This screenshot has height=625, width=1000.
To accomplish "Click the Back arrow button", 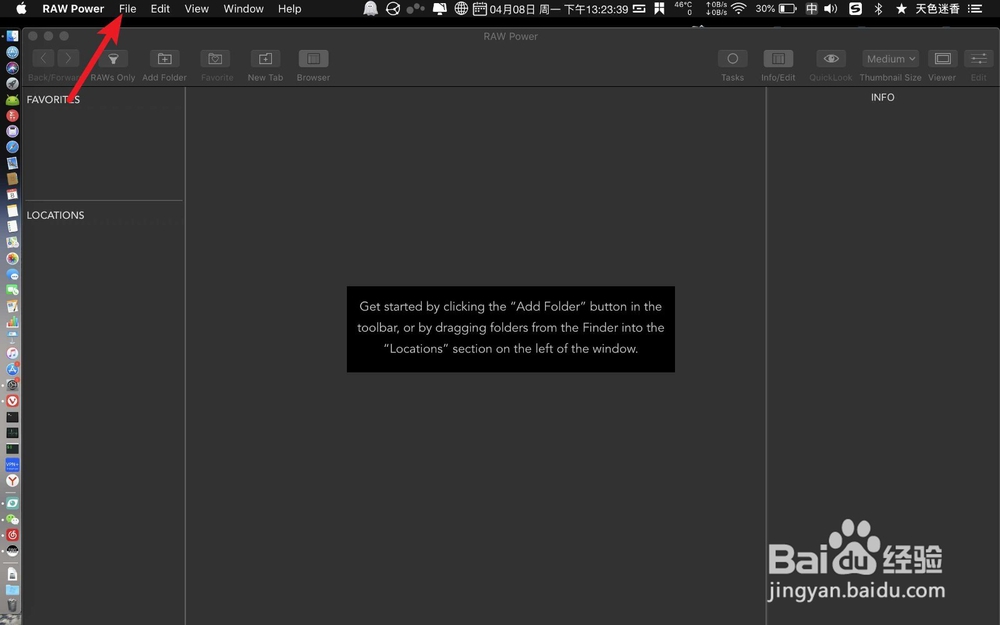I will point(43,59).
